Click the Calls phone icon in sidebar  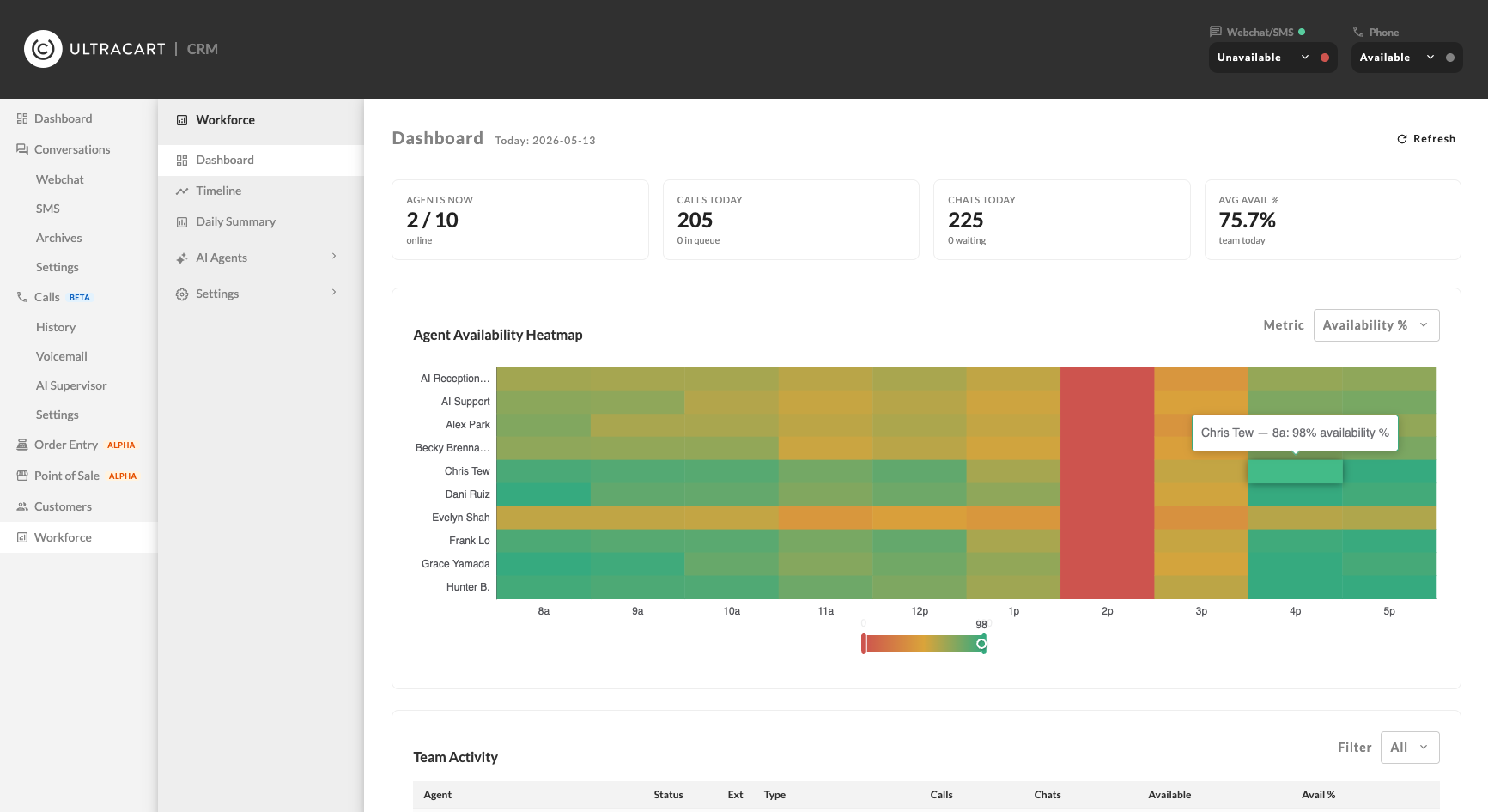coord(22,297)
